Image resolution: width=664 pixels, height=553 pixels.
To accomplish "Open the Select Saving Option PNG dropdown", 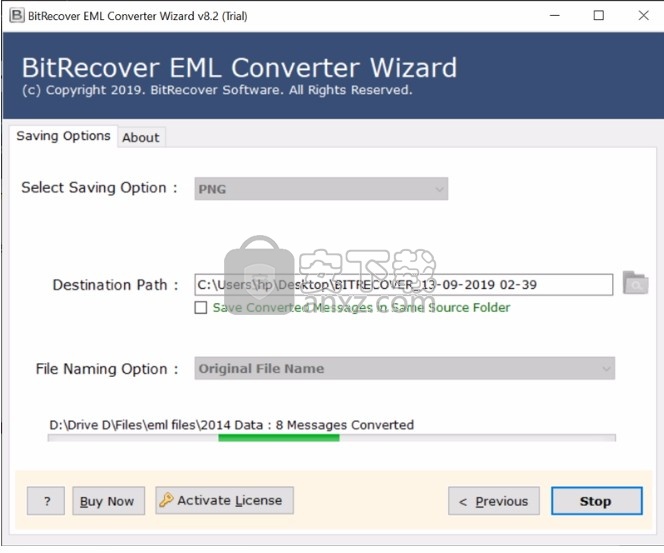I will [x=321, y=189].
